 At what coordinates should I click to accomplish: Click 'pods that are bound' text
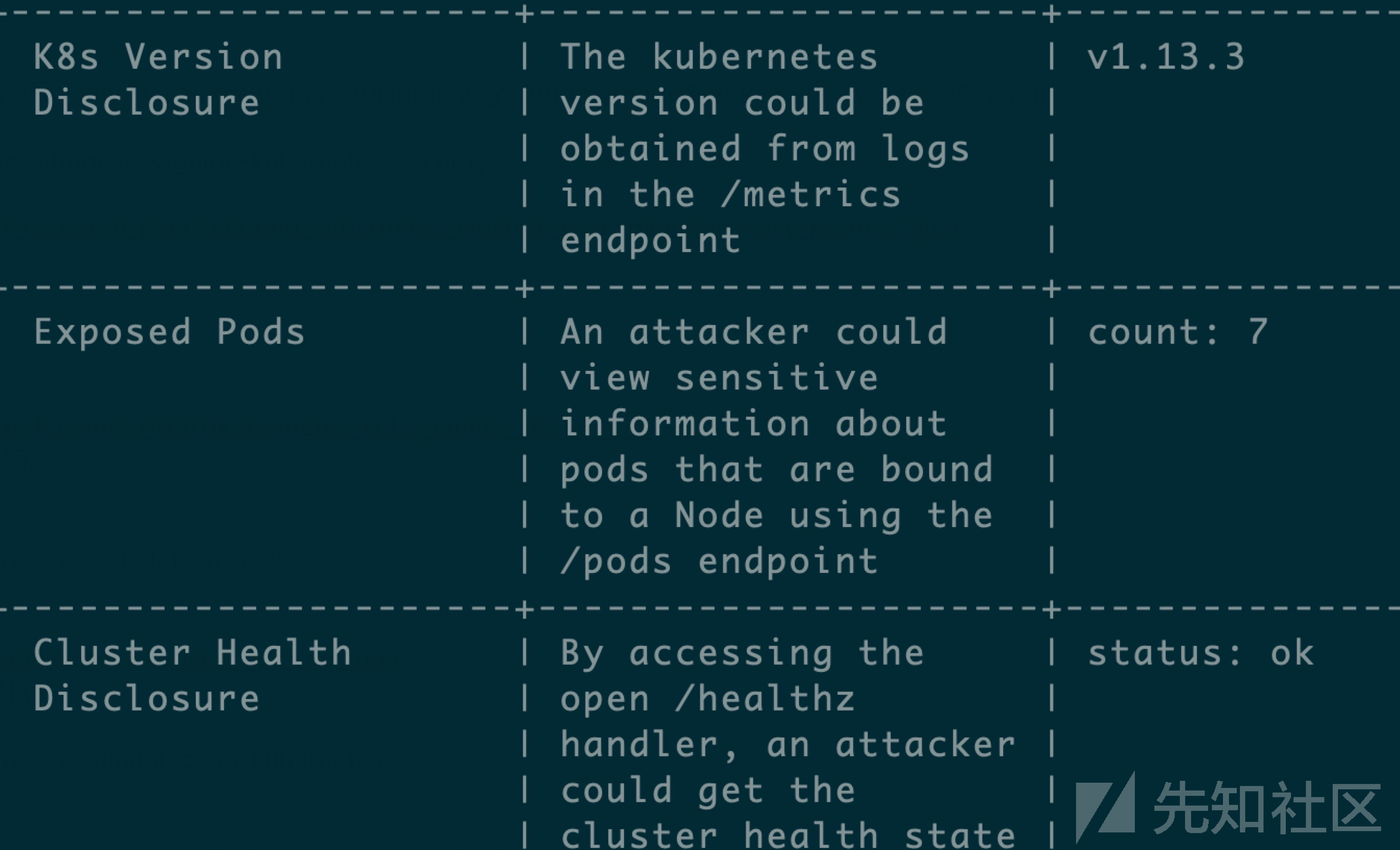[x=776, y=469]
